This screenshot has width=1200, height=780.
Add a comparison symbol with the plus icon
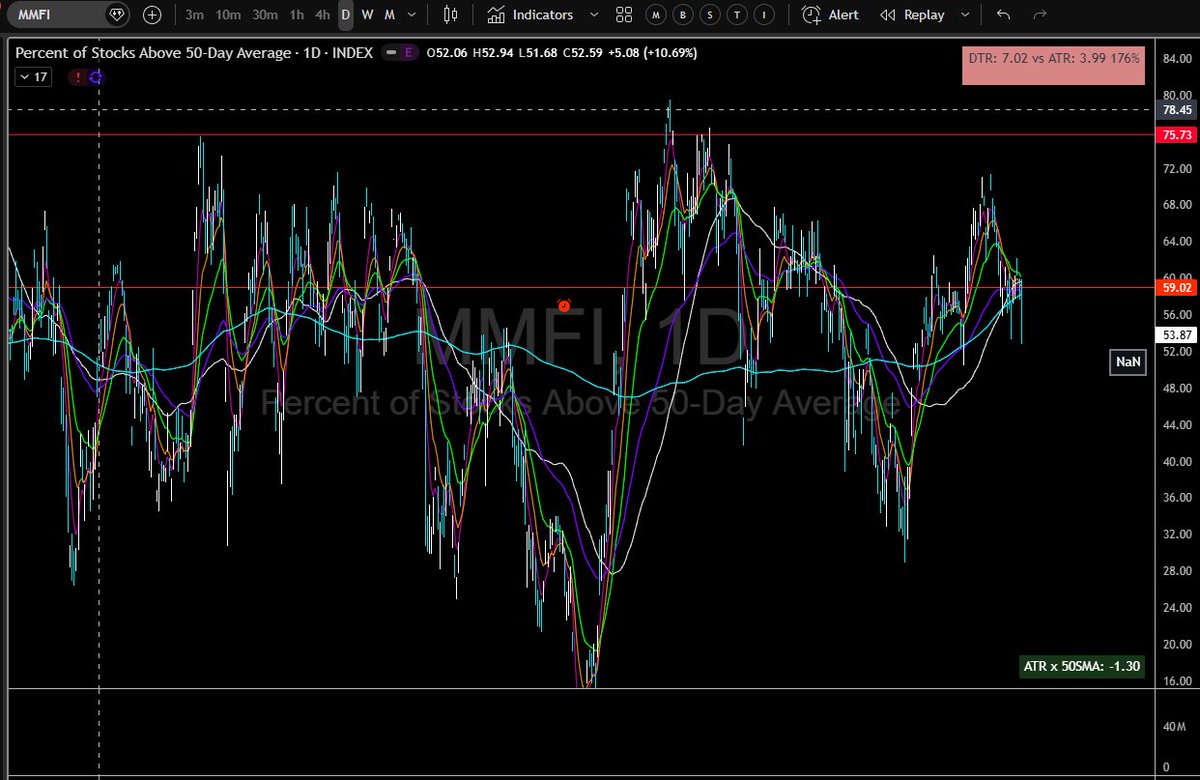152,15
